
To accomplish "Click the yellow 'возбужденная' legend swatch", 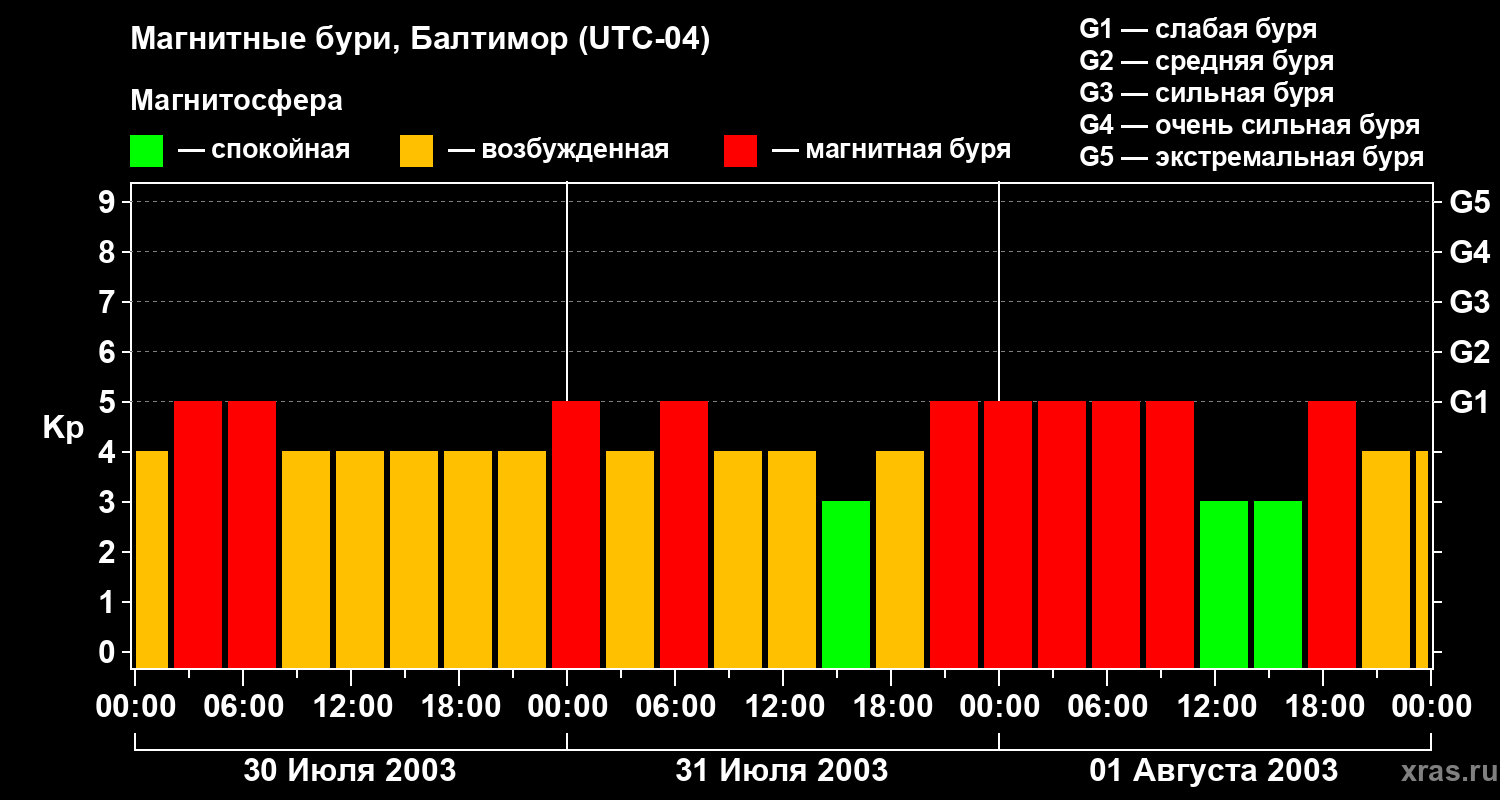I will 416,151.
